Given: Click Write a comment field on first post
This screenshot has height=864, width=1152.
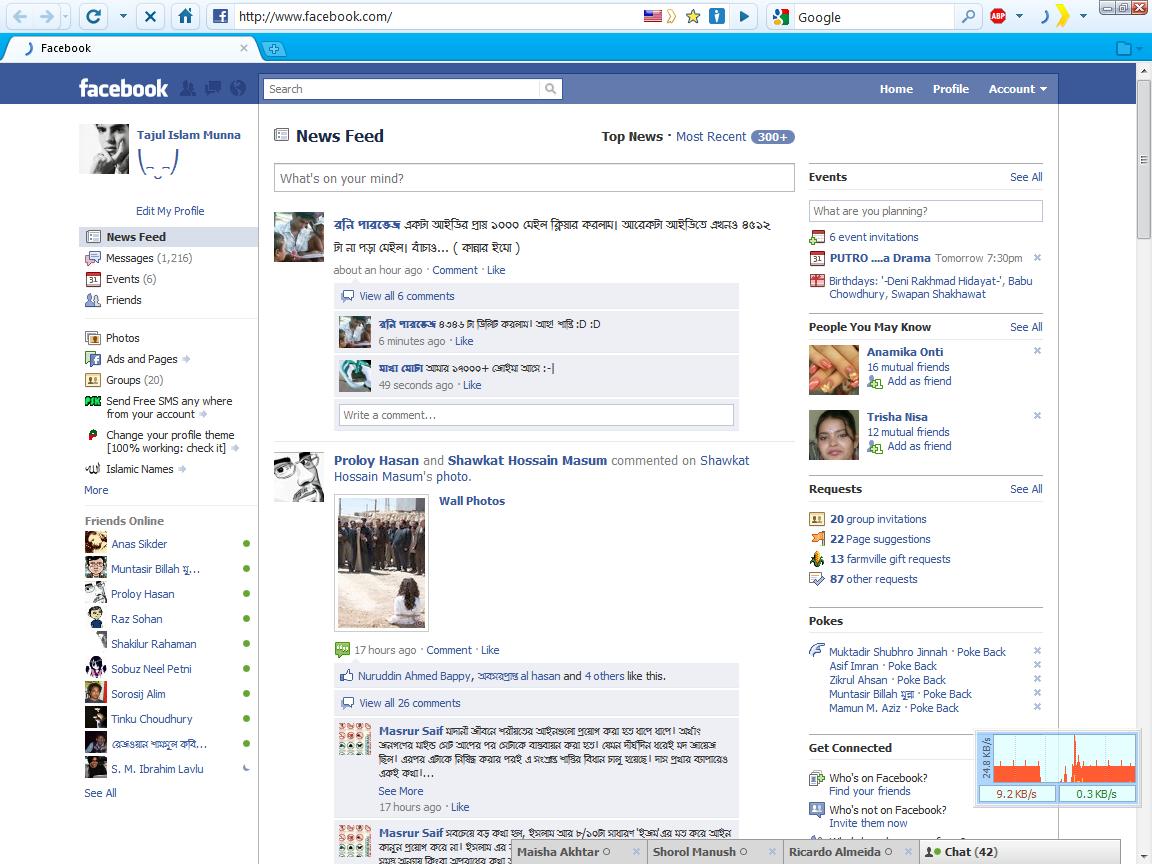Looking at the screenshot, I should coord(536,415).
